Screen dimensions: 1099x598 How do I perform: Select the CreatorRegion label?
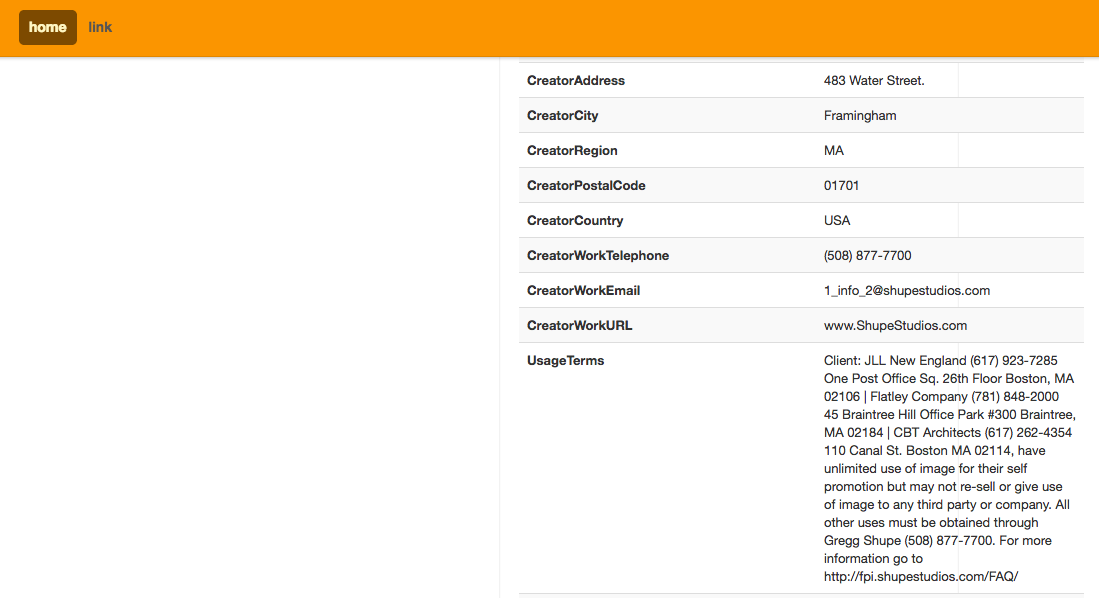[x=572, y=151]
